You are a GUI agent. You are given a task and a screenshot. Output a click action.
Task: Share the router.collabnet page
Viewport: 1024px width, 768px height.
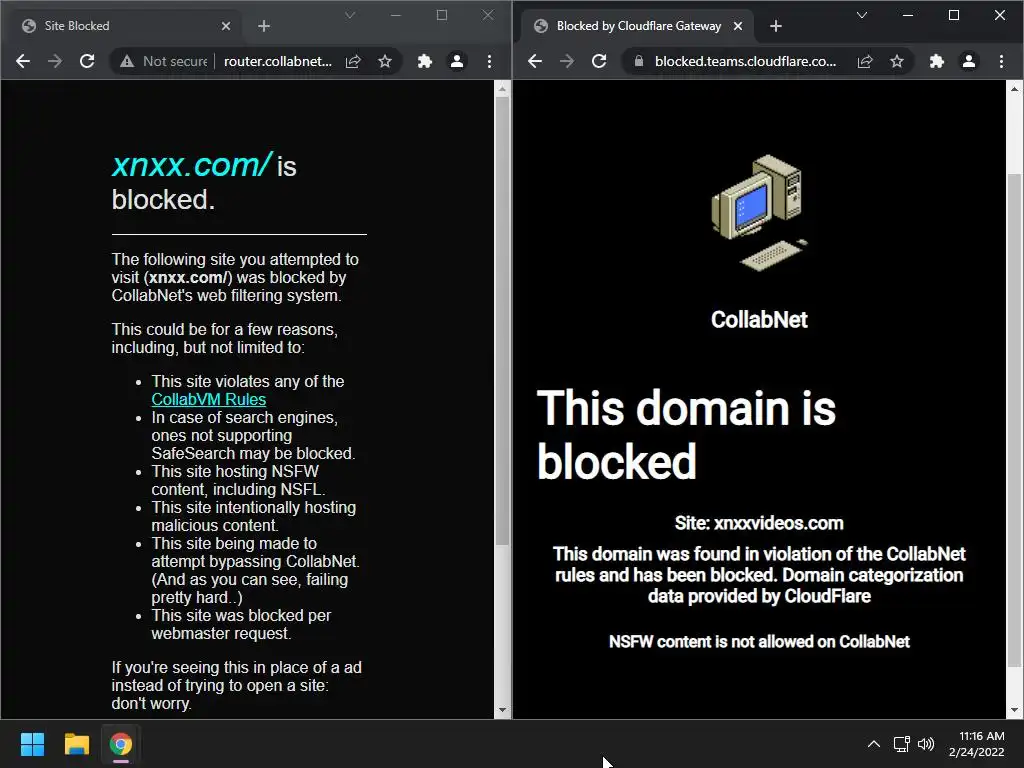pos(353,61)
